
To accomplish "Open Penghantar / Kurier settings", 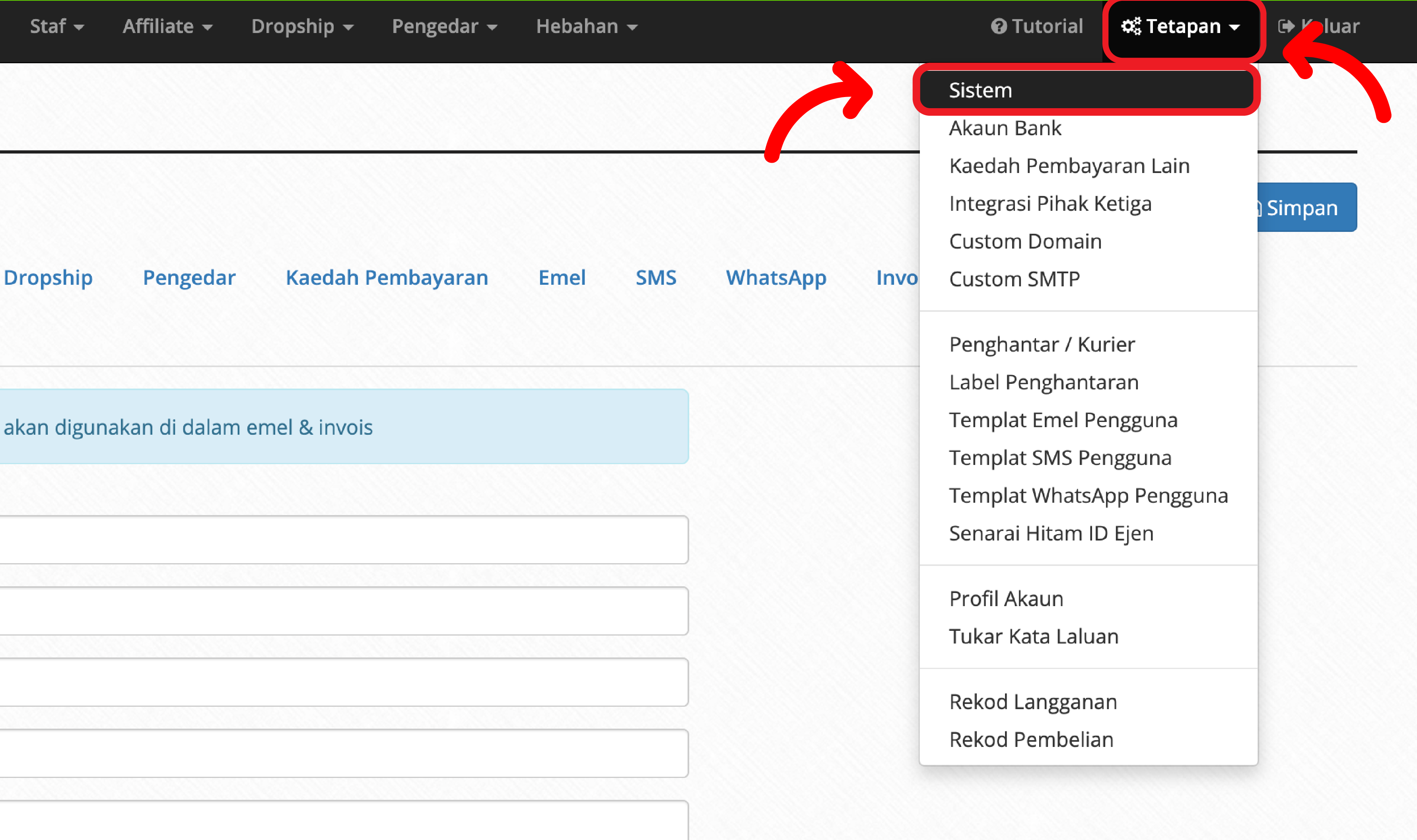I will (1042, 344).
